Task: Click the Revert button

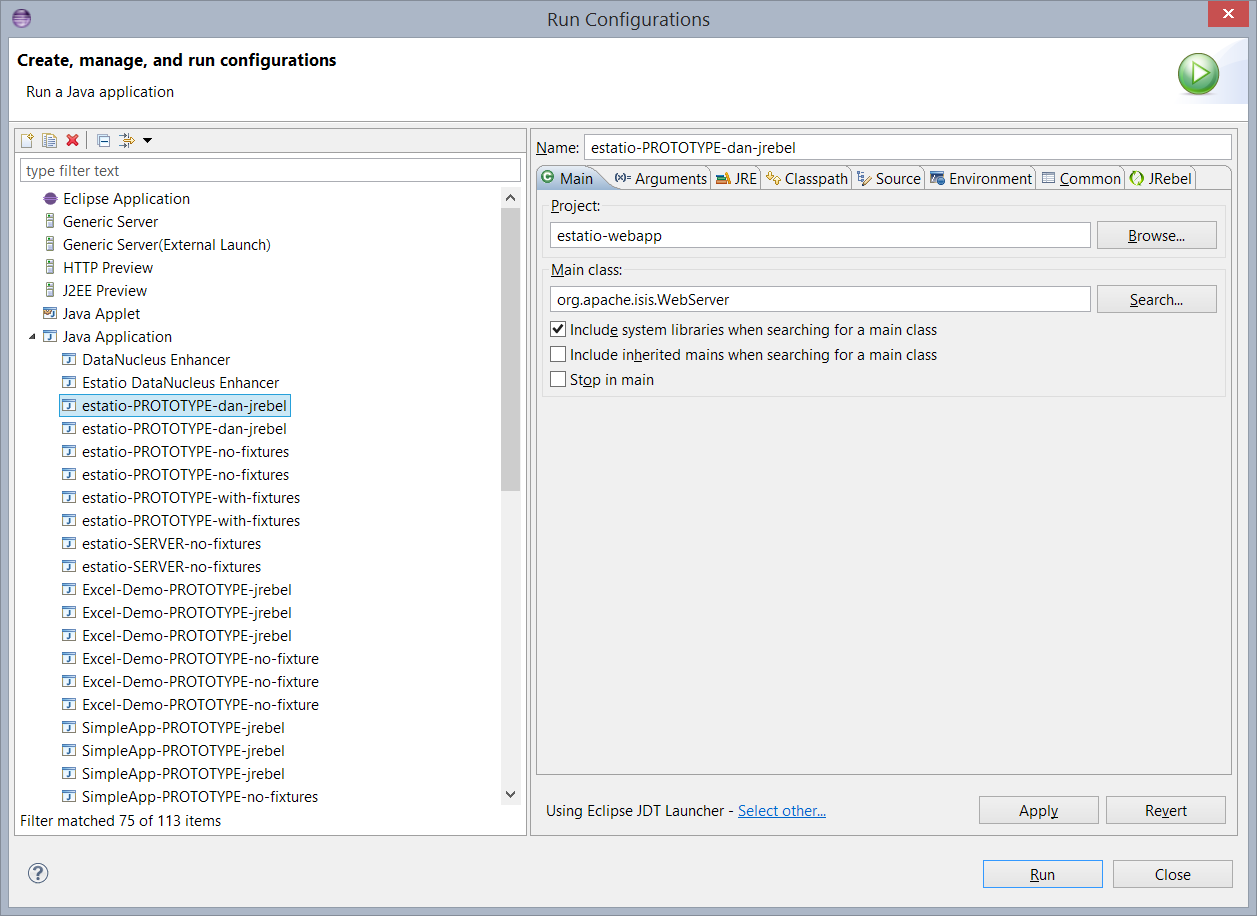Action: 1165,810
